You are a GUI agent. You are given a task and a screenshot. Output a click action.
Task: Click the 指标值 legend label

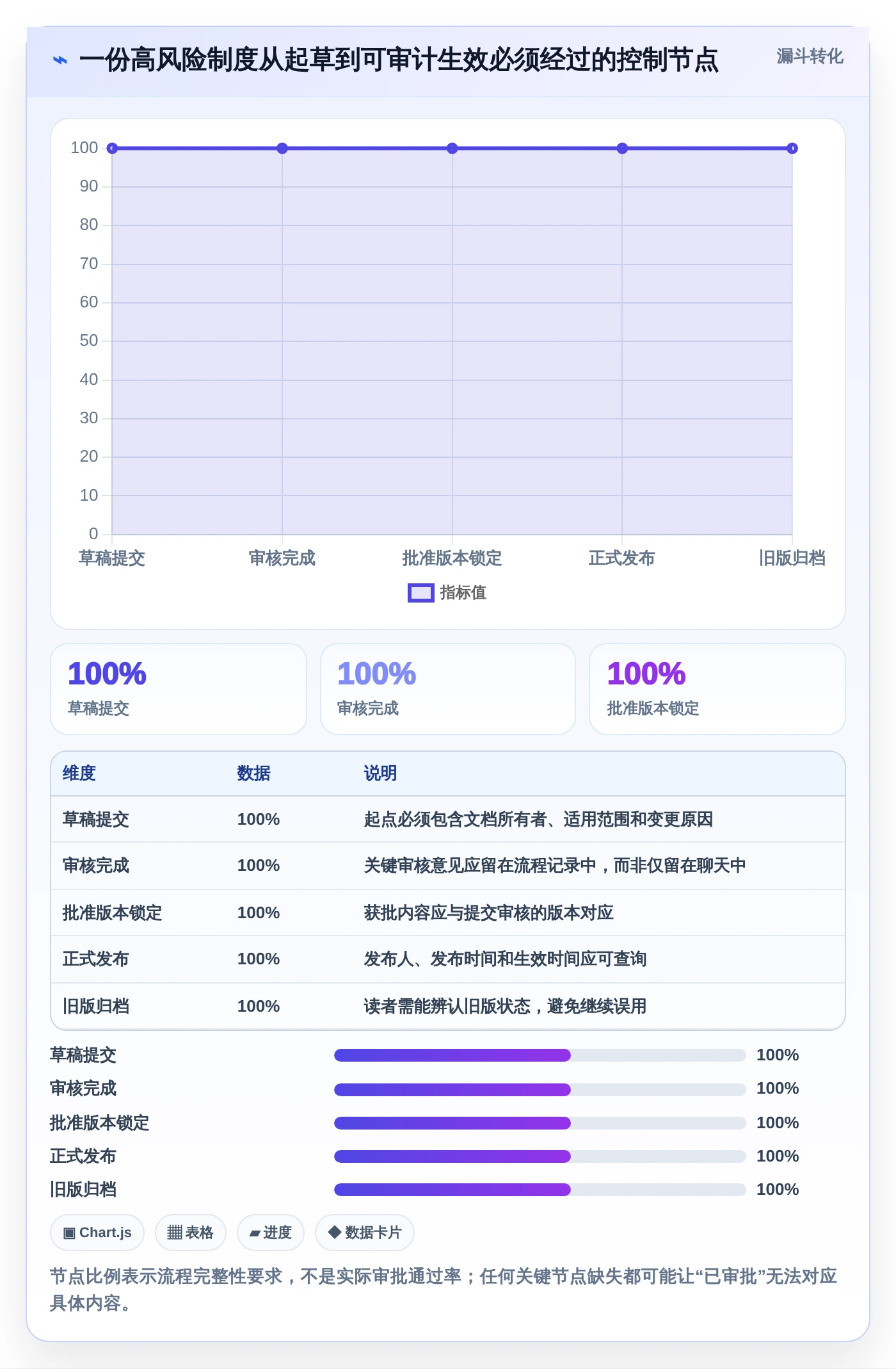pos(463,593)
